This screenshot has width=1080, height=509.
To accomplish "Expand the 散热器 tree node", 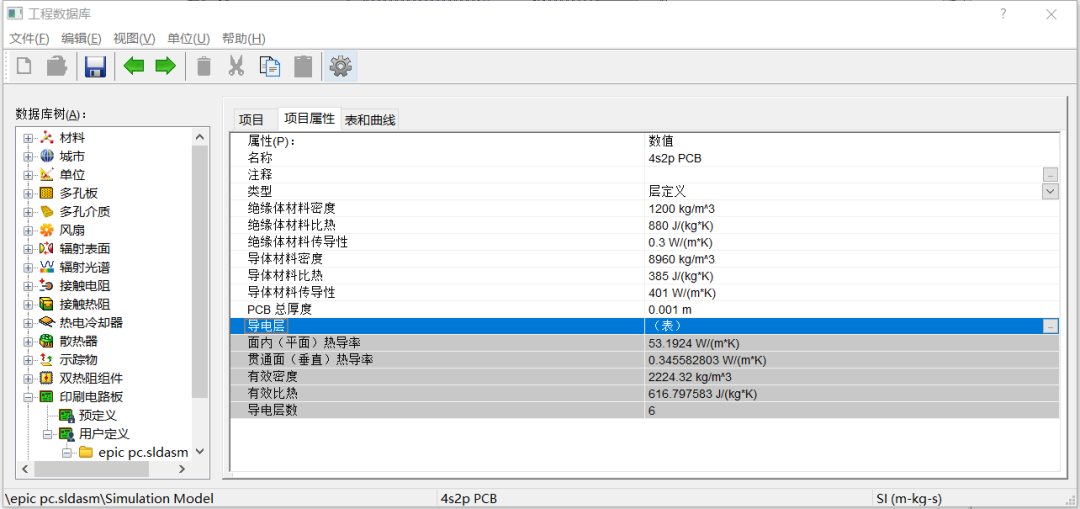I will pyautogui.click(x=28, y=342).
